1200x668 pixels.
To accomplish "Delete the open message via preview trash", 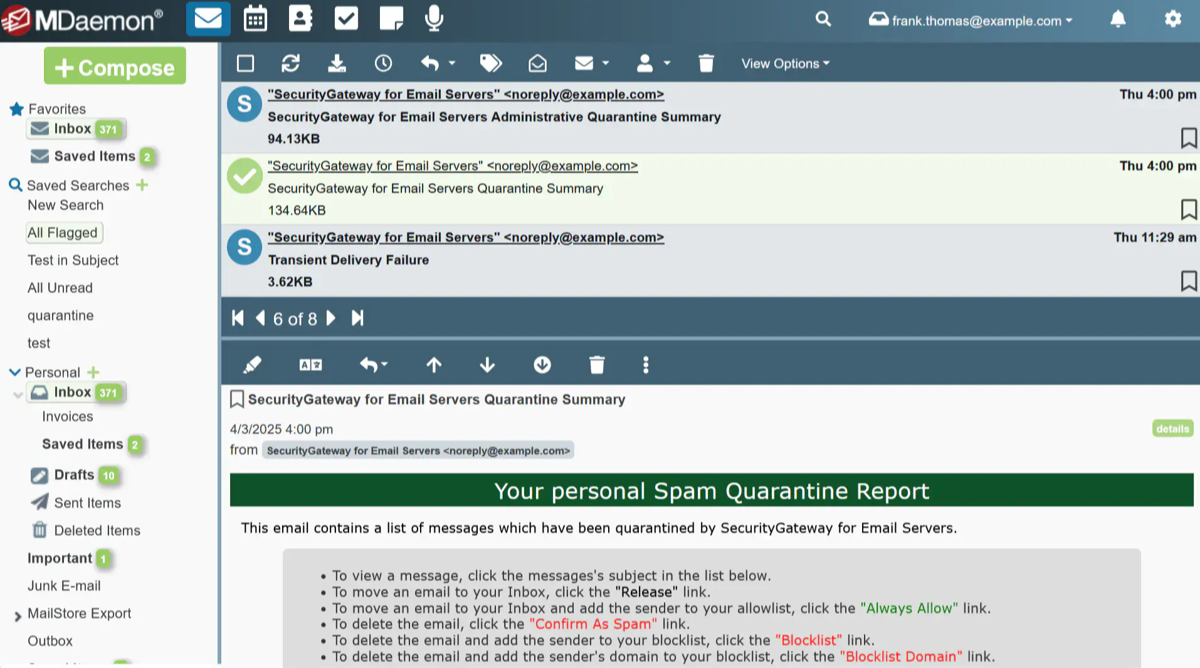I will (597, 365).
